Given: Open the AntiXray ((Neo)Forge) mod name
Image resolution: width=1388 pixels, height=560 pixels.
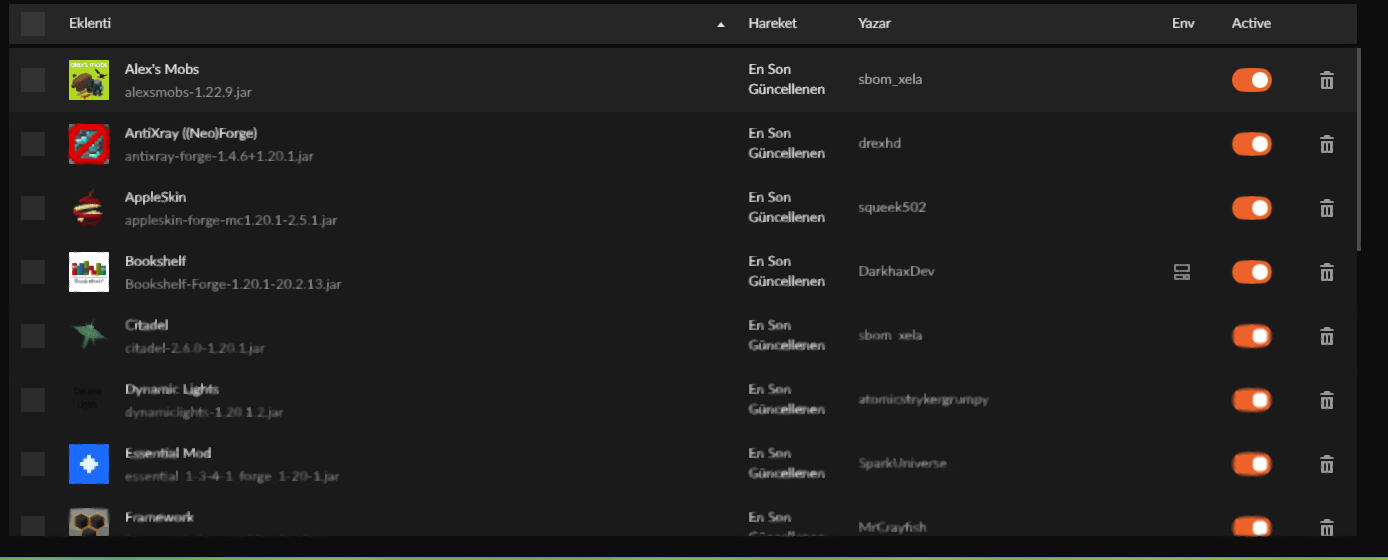Looking at the screenshot, I should coord(191,133).
